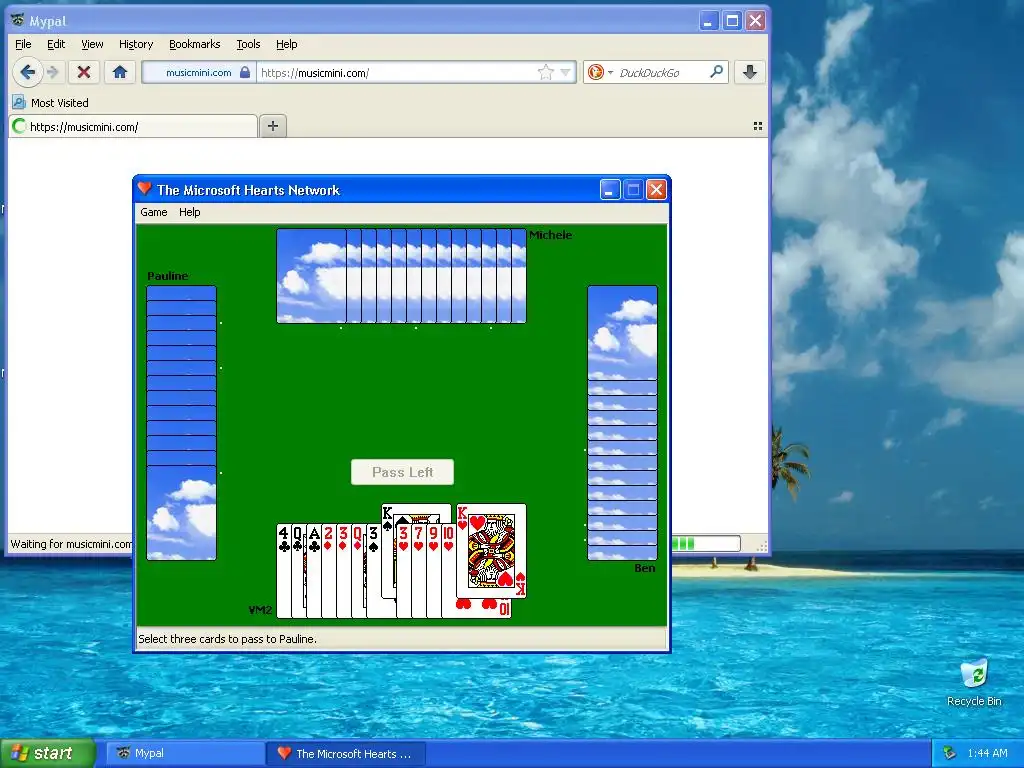Select the 7 of hearts card
The image size is (1024, 768).
pos(419,571)
